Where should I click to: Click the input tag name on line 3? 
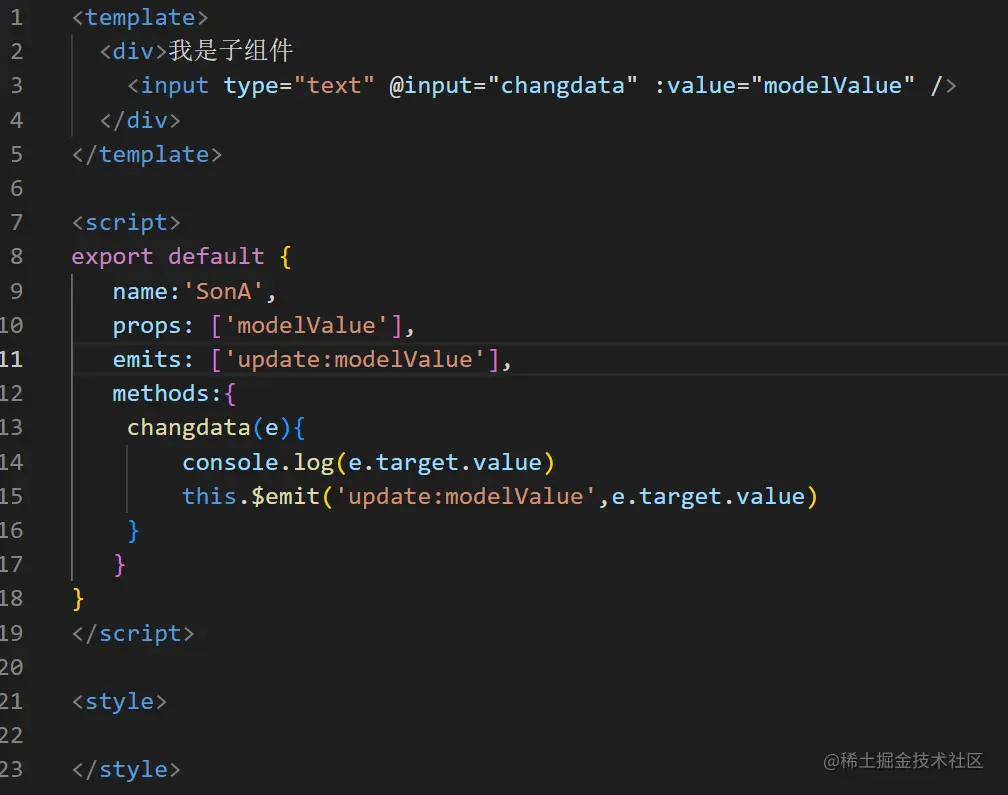(x=174, y=85)
